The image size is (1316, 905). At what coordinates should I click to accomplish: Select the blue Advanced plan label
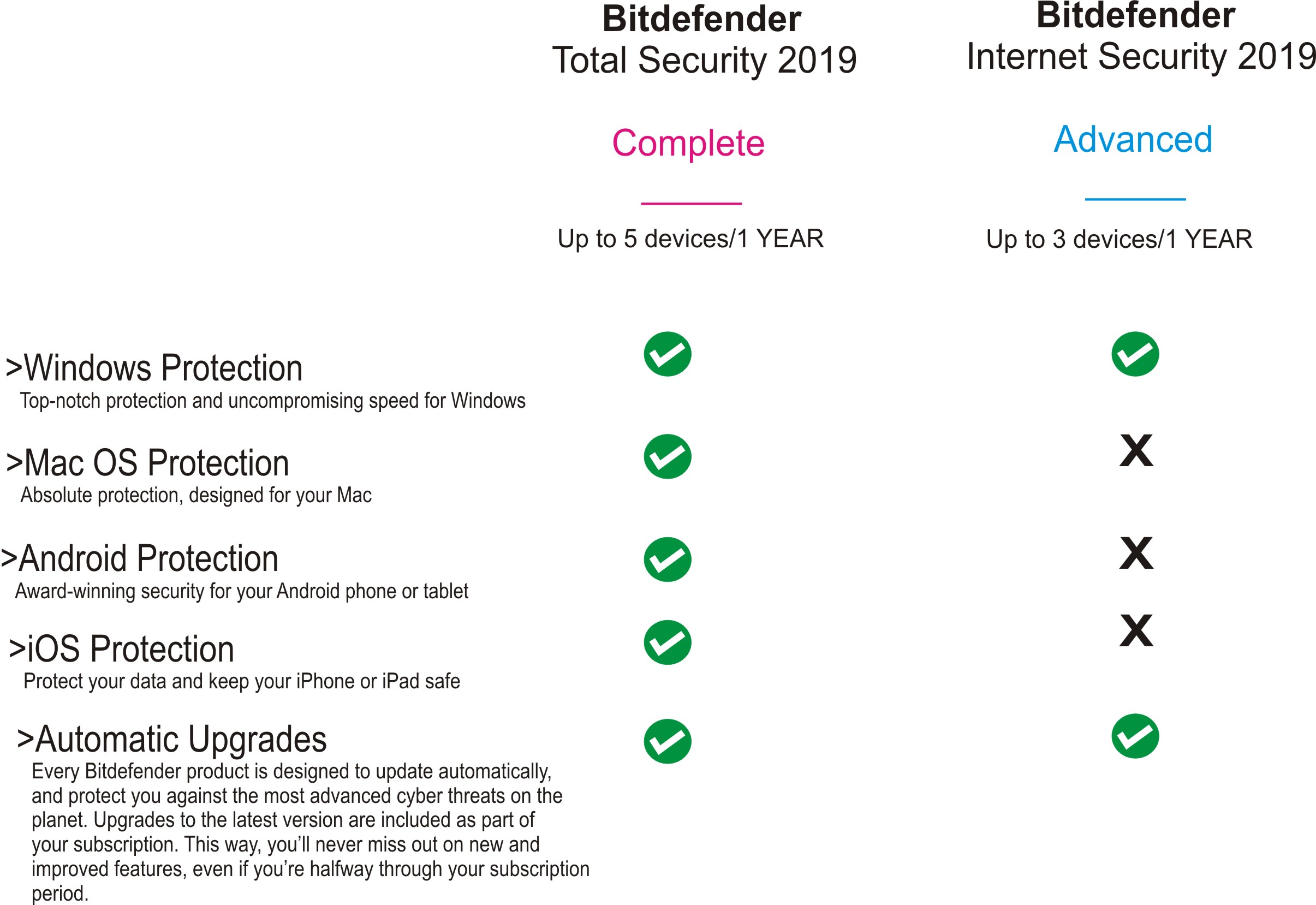tap(1133, 139)
